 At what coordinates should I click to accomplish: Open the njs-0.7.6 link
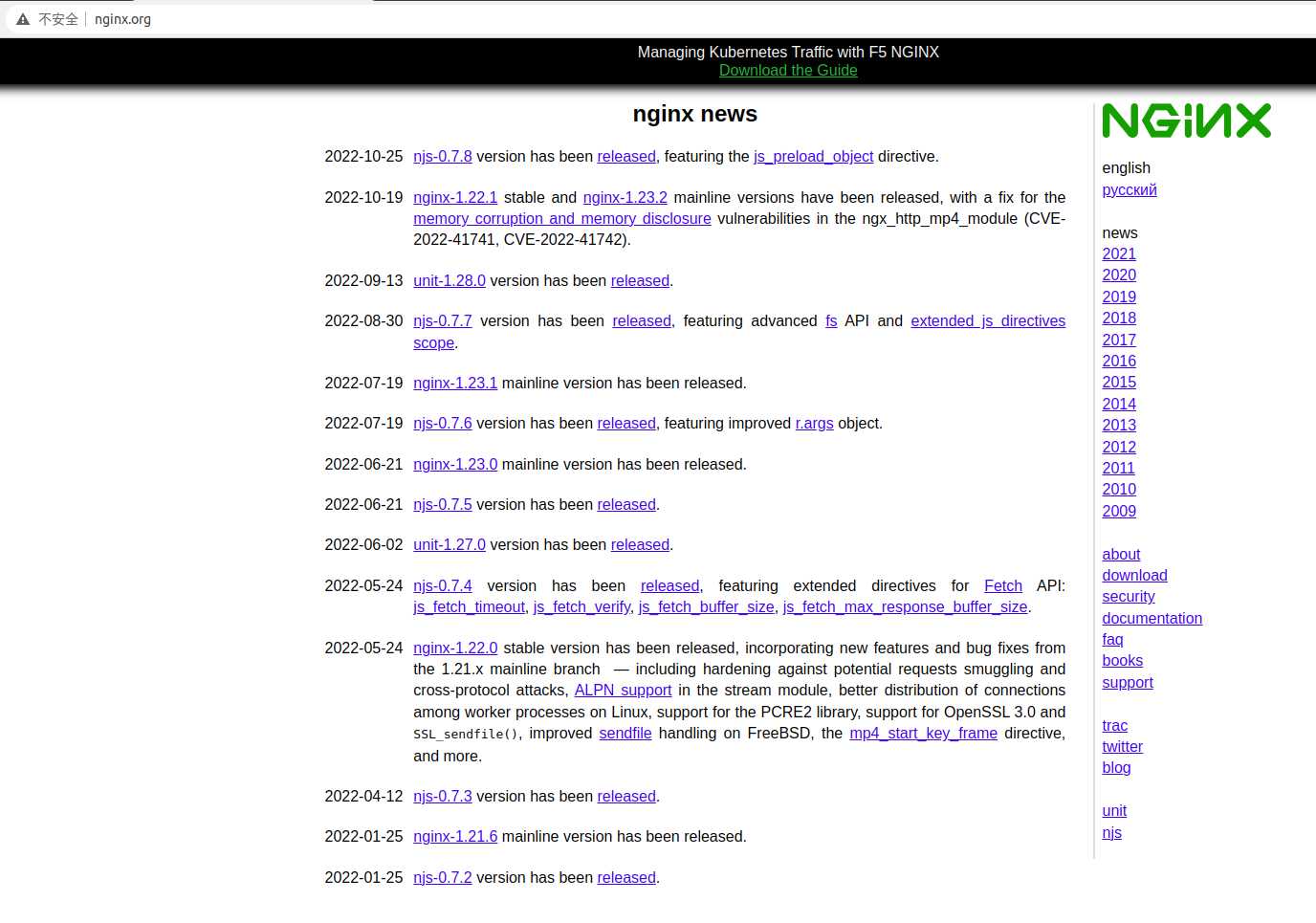(x=443, y=424)
